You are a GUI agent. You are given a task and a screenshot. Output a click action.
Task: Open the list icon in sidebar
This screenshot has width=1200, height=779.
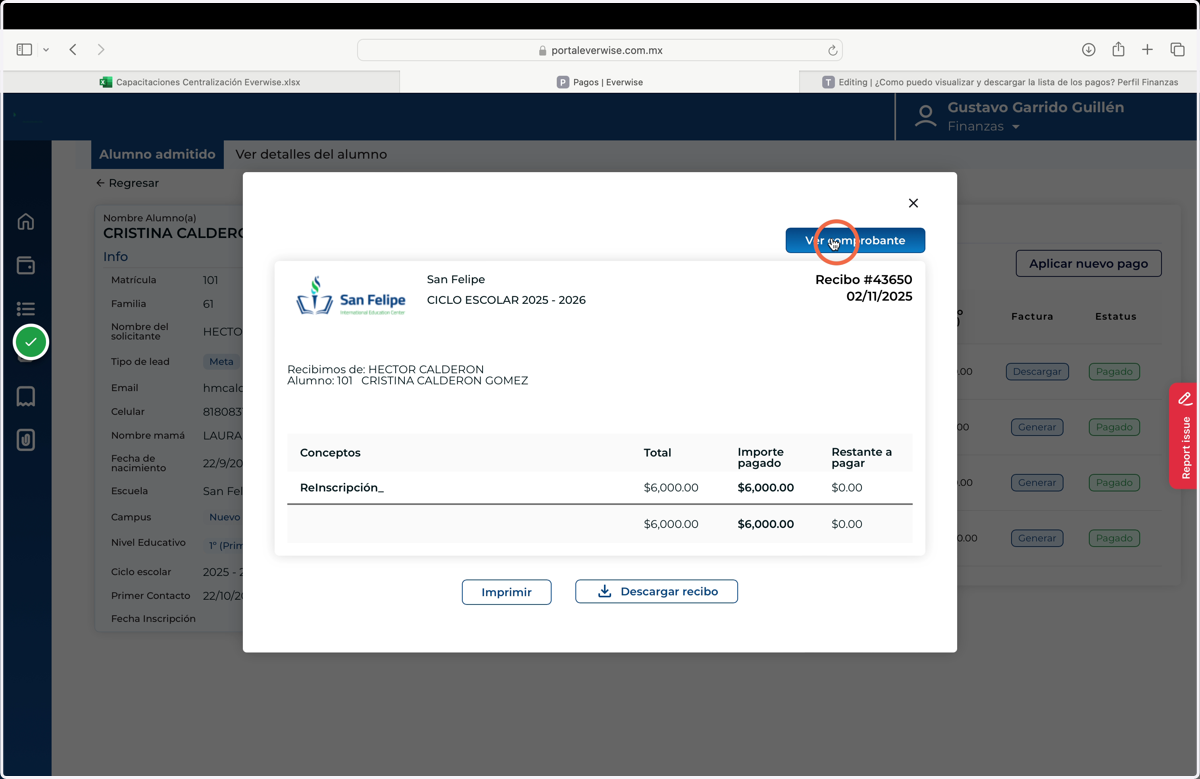tap(26, 309)
